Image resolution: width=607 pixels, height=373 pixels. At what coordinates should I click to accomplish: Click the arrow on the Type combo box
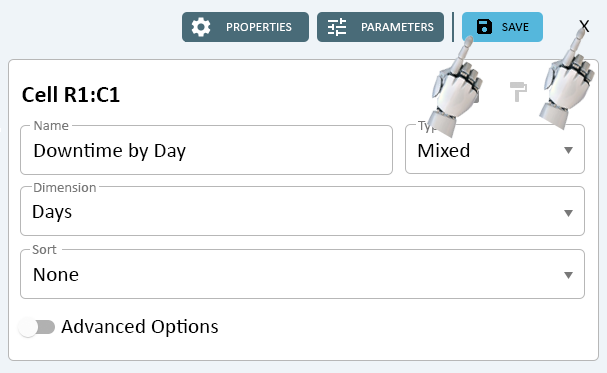[568, 150]
